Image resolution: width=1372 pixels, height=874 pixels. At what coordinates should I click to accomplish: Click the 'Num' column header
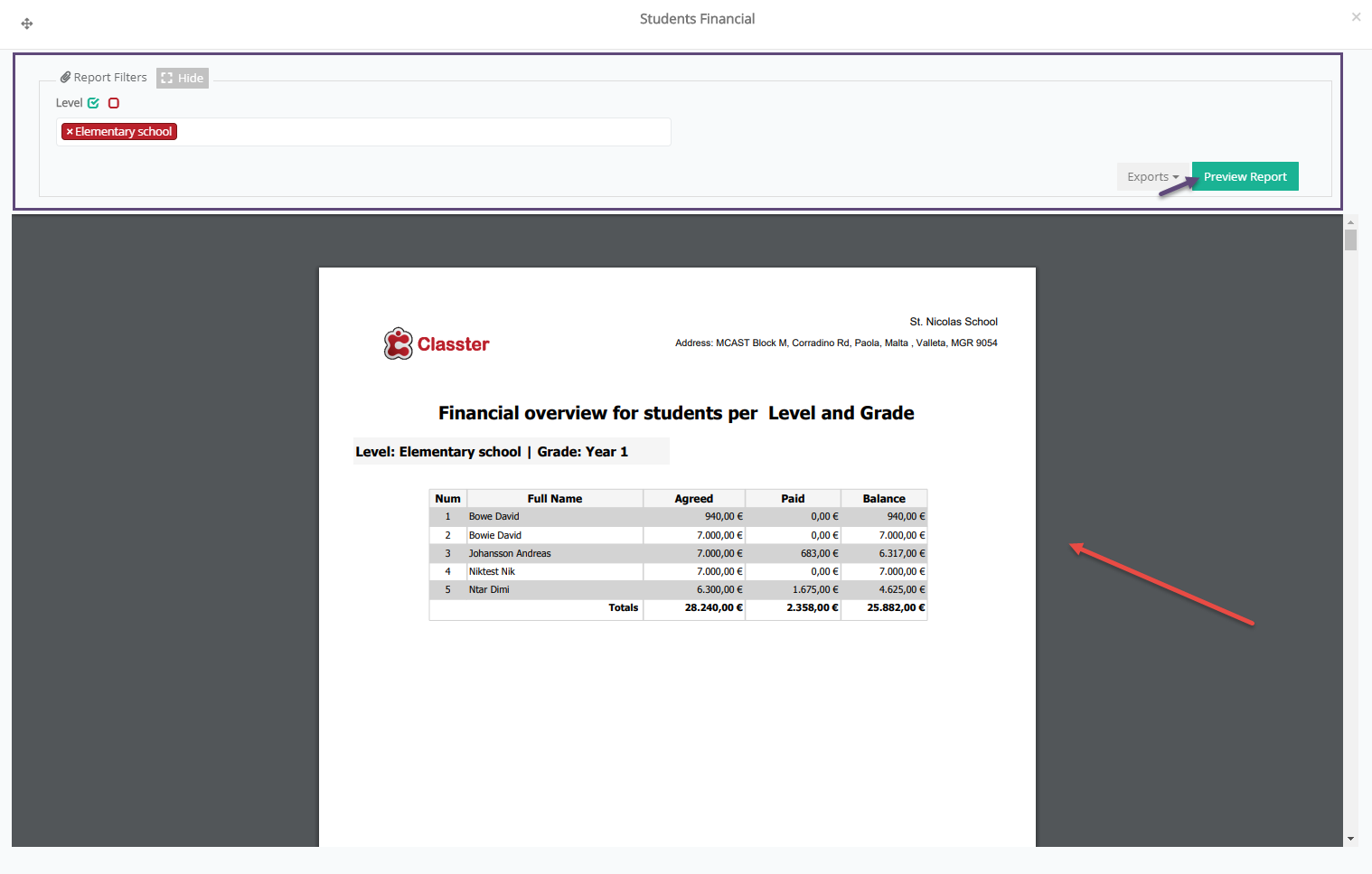tap(447, 499)
